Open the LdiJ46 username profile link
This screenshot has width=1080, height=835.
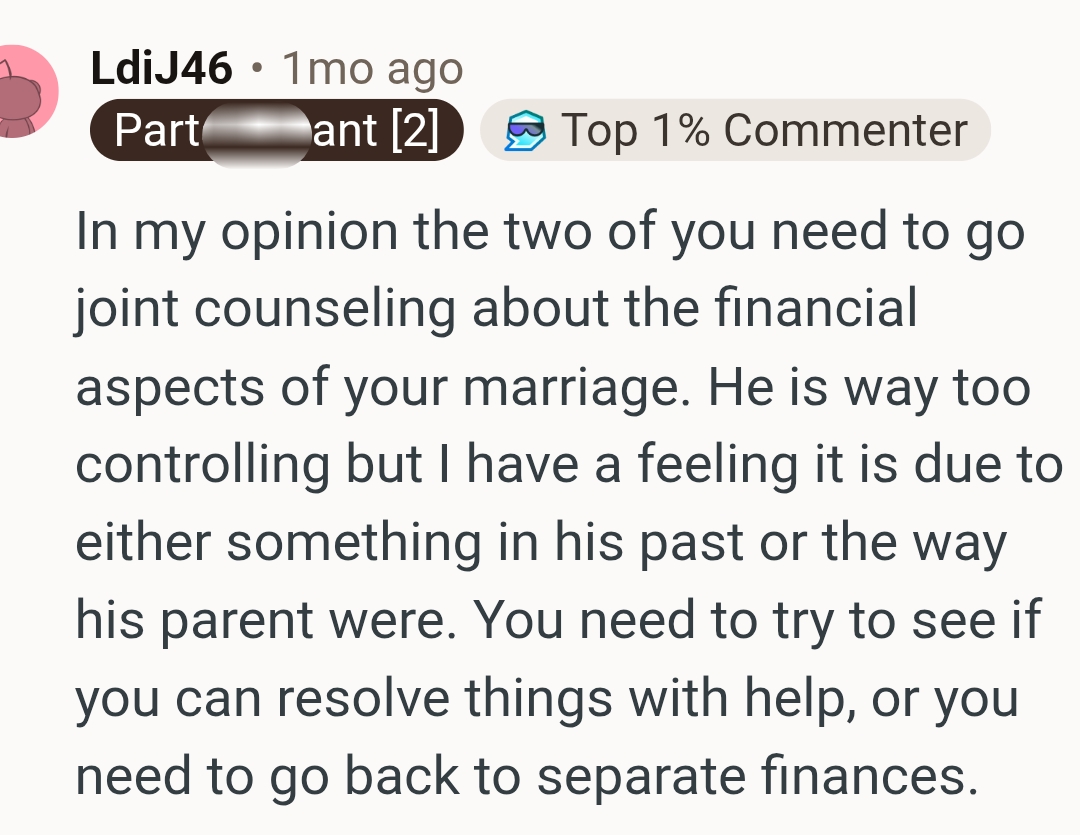coord(161,69)
